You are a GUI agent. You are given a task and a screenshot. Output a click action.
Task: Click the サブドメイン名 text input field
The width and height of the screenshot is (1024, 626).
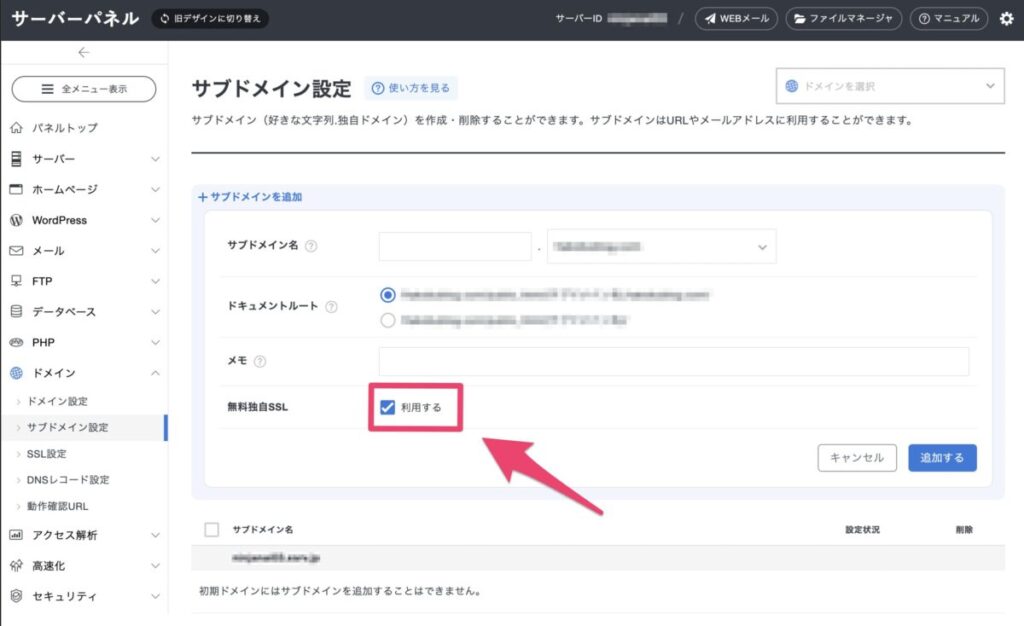tap(455, 246)
